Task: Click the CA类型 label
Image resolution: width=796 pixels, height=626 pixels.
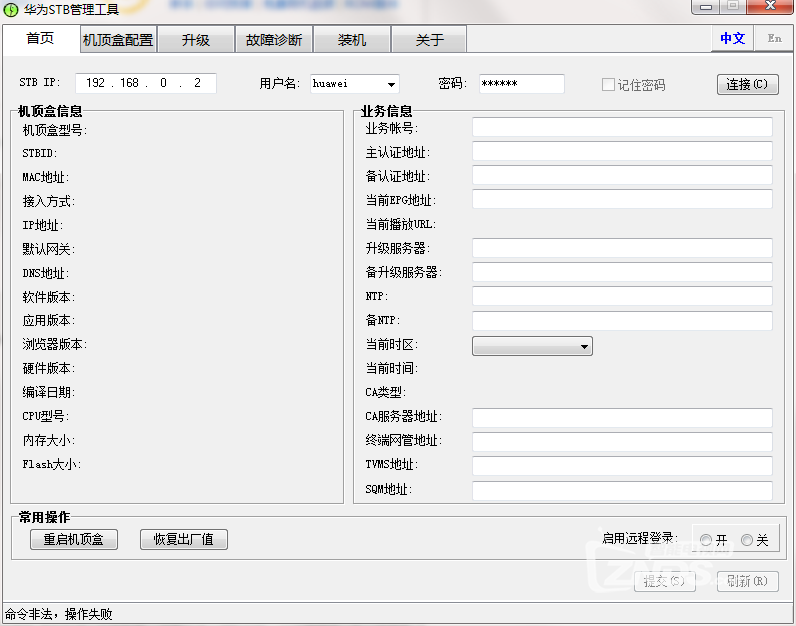Action: point(386,392)
